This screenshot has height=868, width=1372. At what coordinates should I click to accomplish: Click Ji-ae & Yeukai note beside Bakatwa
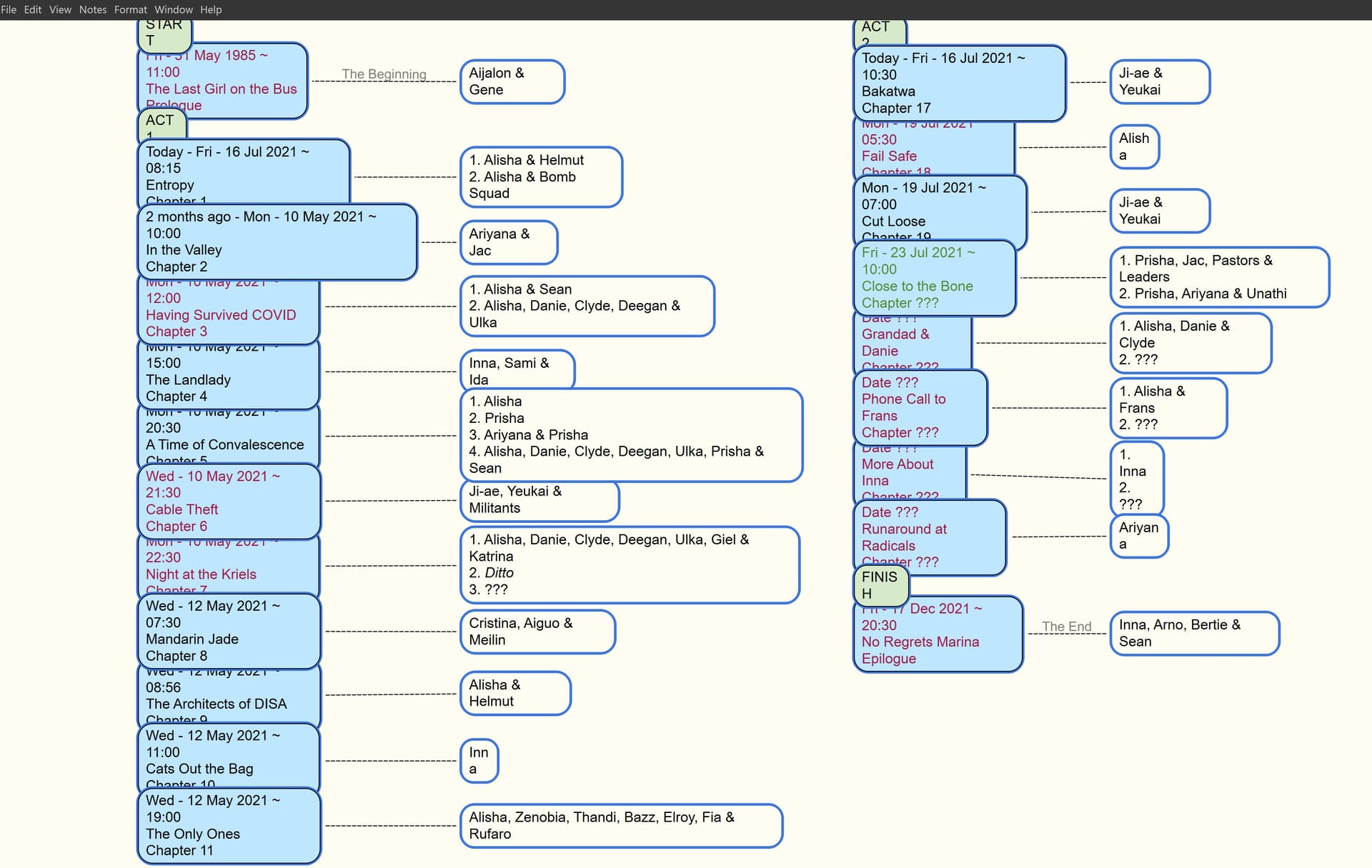coord(1160,81)
